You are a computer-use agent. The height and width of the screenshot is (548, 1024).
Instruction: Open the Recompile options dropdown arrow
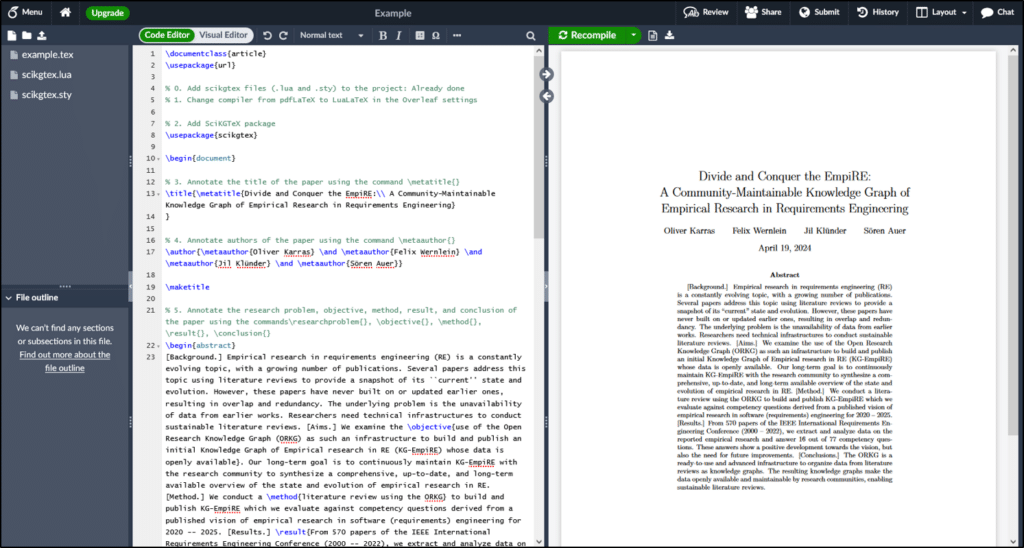pyautogui.click(x=634, y=36)
